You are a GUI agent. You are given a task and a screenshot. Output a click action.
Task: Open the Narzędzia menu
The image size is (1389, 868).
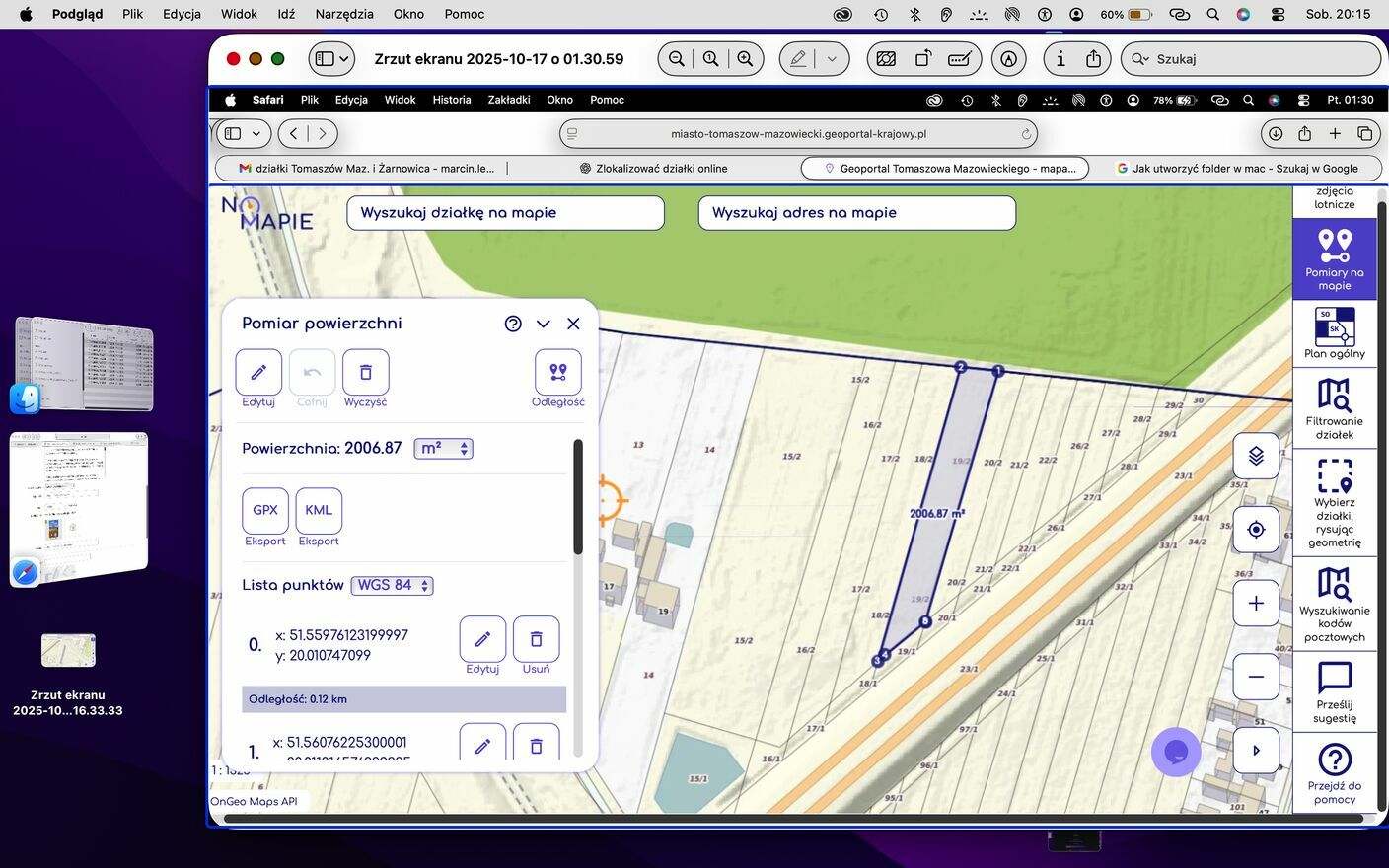(344, 14)
